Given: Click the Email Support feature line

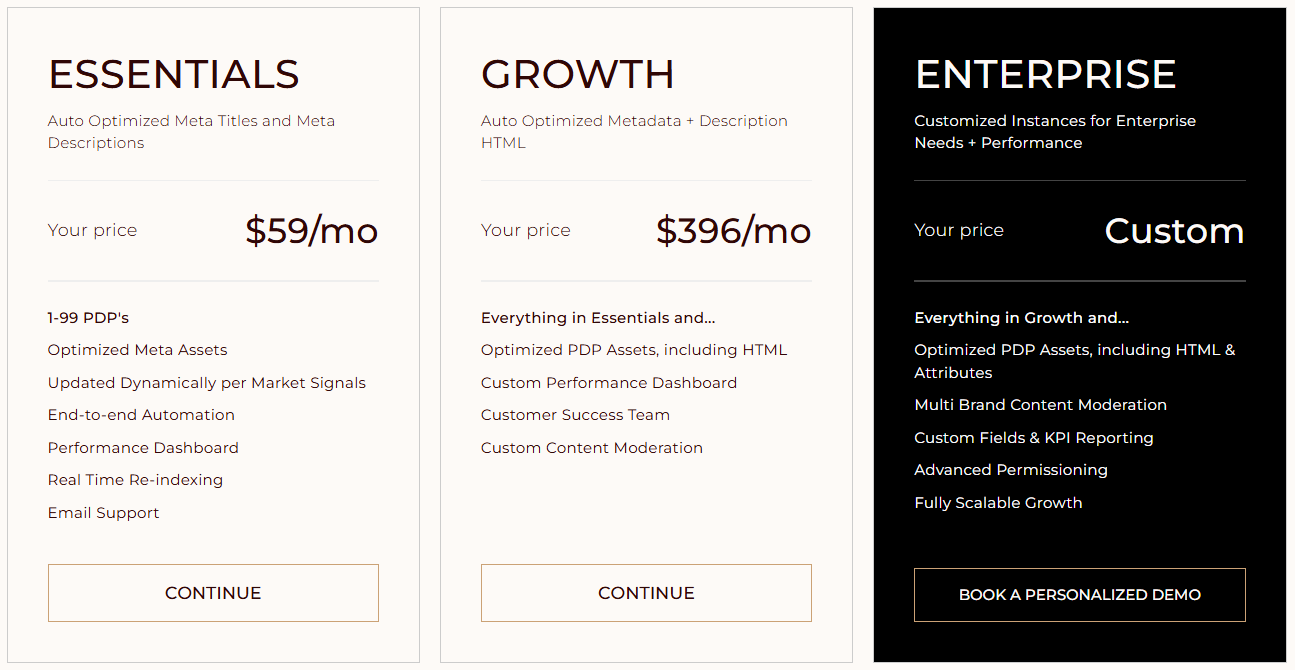Looking at the screenshot, I should (x=104, y=513).
